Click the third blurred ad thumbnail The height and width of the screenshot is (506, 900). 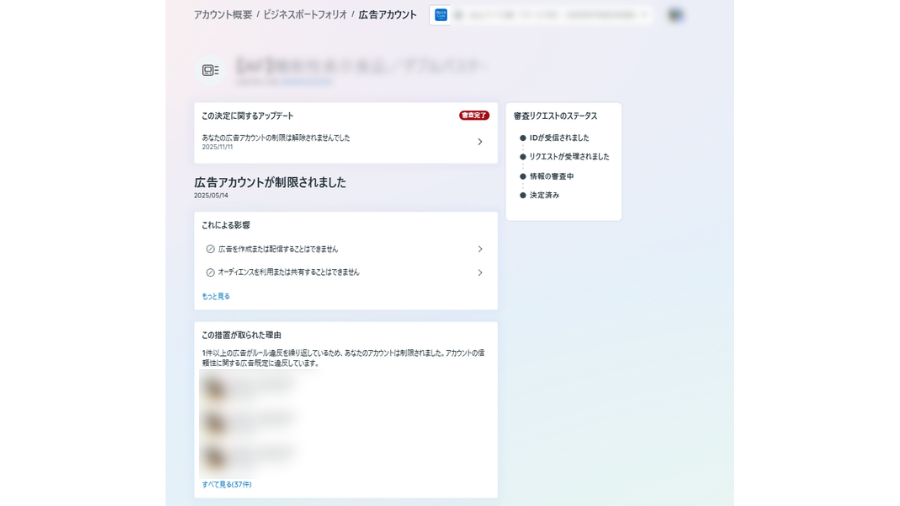(213, 457)
